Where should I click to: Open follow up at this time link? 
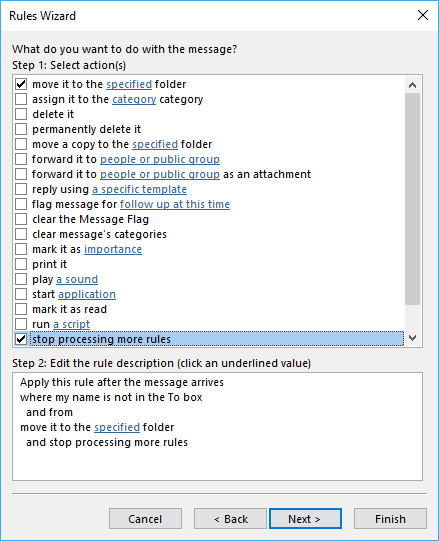click(x=175, y=204)
